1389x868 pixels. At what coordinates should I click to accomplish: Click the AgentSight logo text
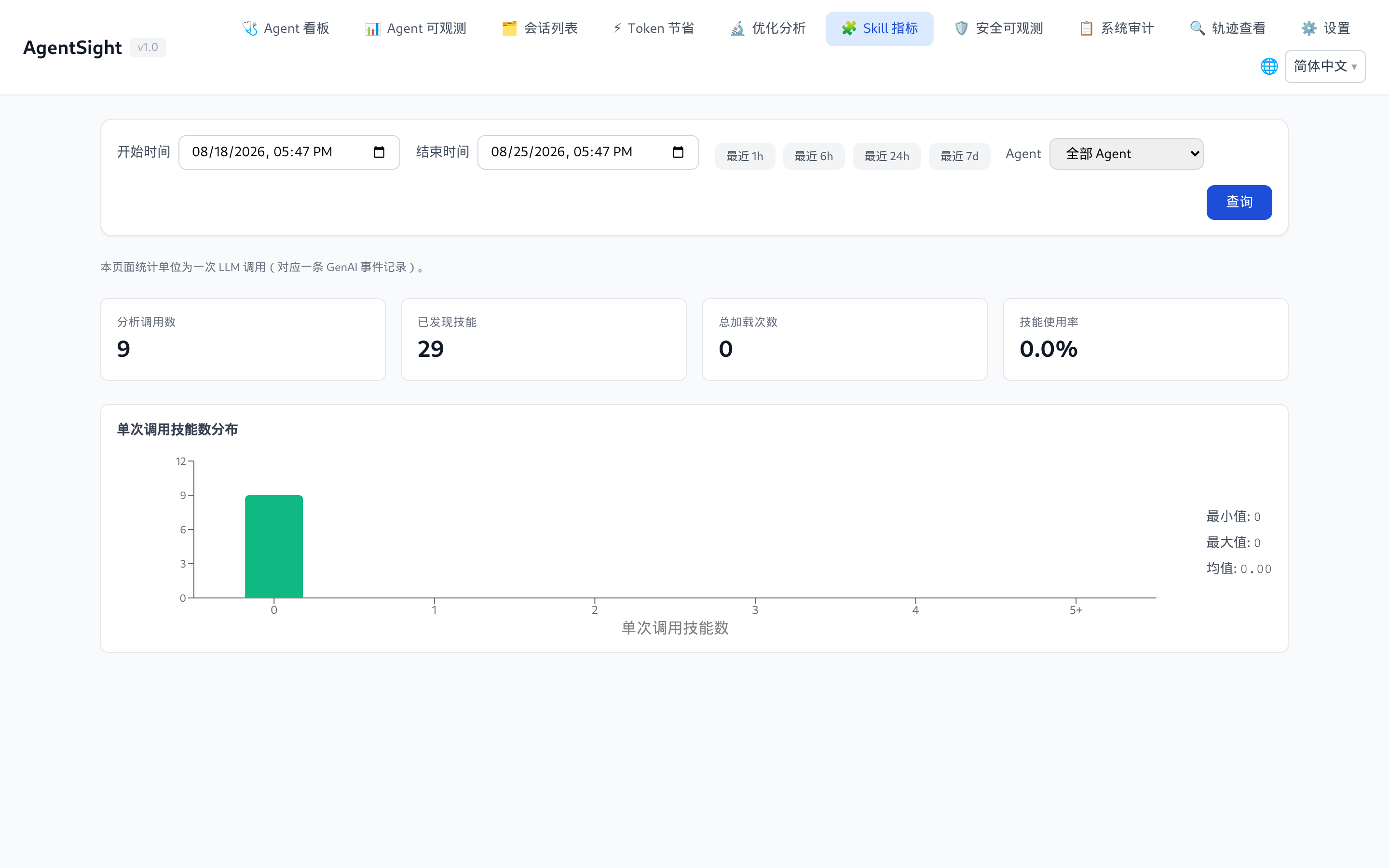72,48
